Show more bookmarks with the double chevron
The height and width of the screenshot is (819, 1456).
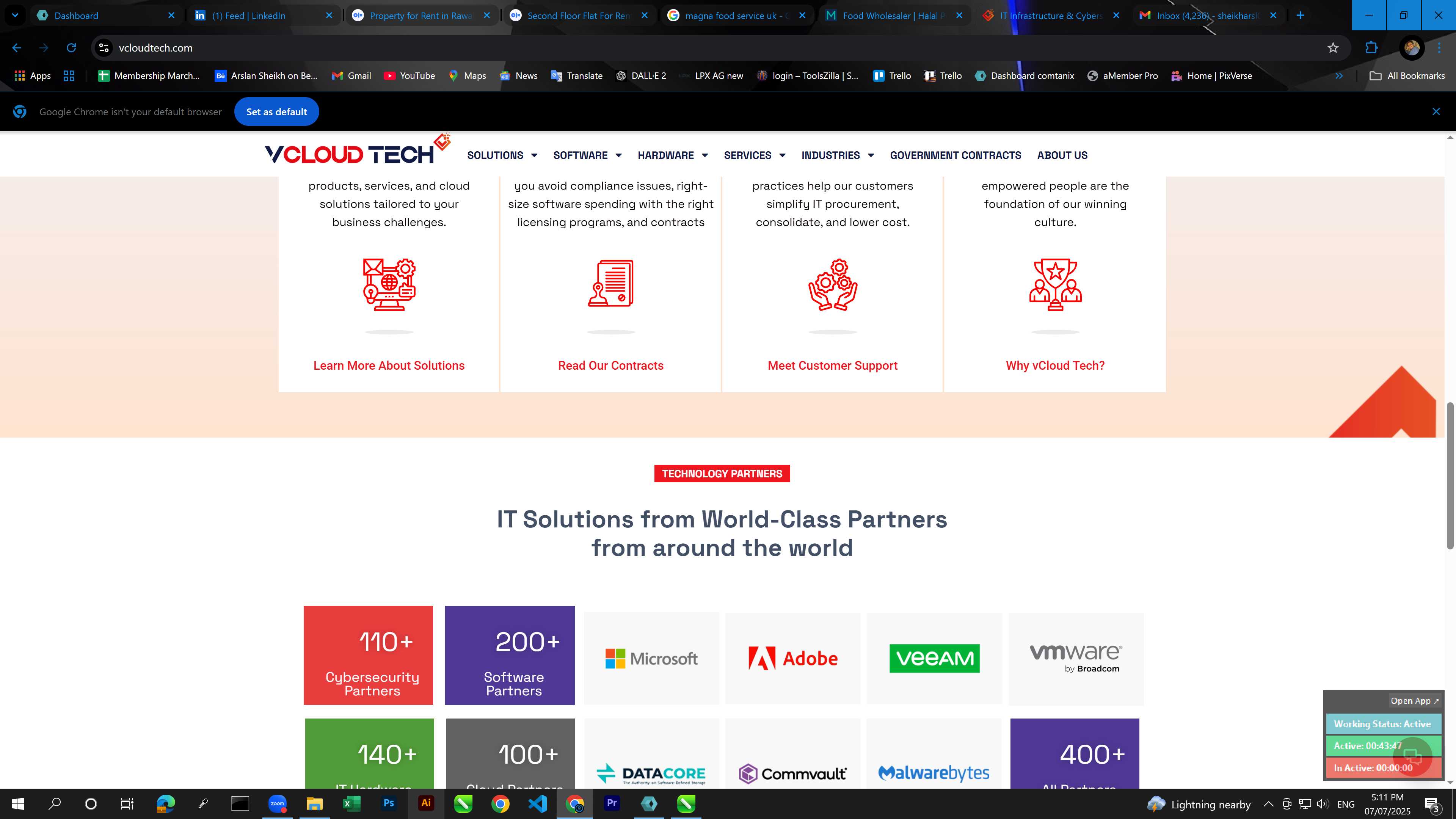1339,76
